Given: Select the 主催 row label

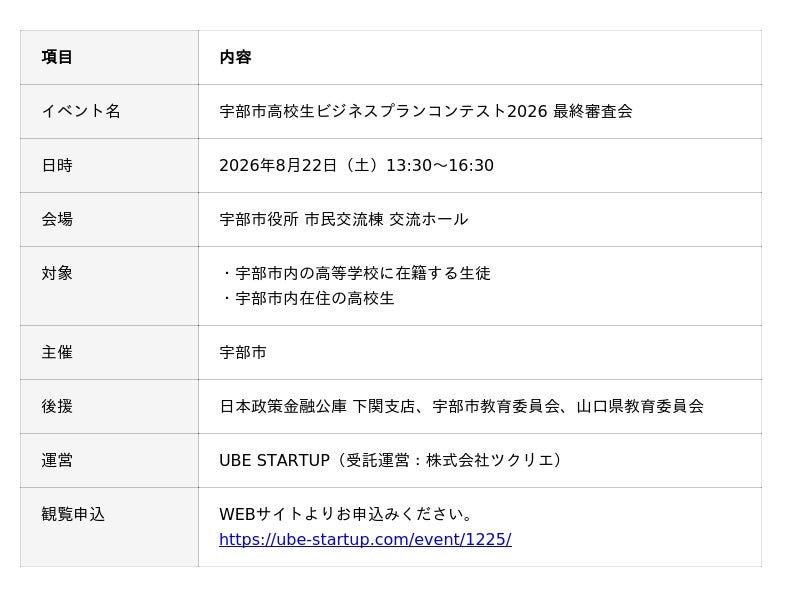Looking at the screenshot, I should 57,353.
